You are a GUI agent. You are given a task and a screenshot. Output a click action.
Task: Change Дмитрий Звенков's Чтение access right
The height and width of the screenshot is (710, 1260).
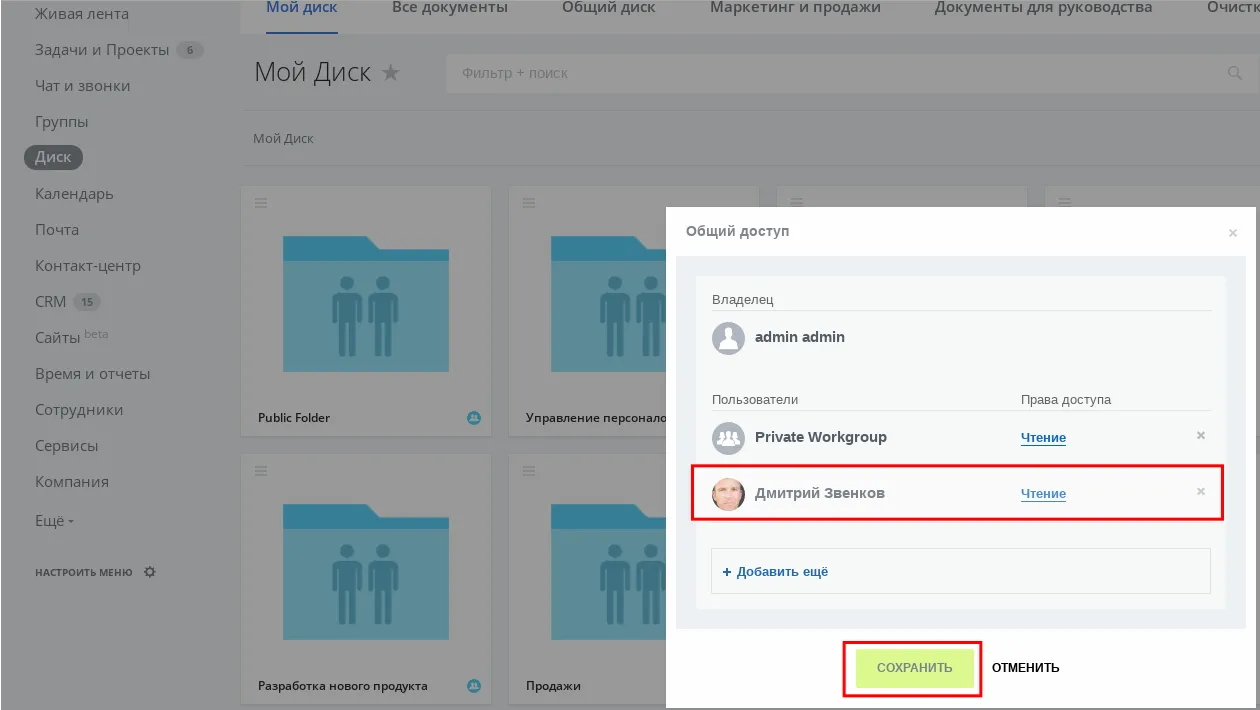click(1043, 494)
